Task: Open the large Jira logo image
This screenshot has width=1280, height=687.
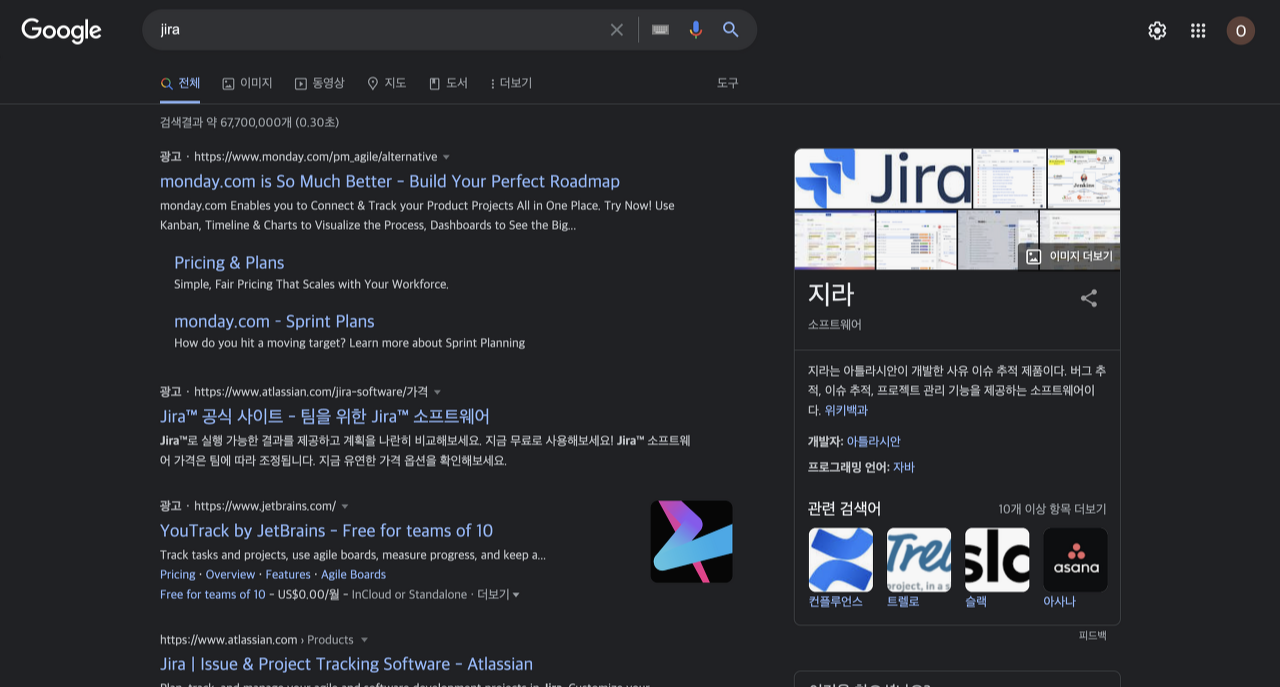Action: click(x=883, y=178)
